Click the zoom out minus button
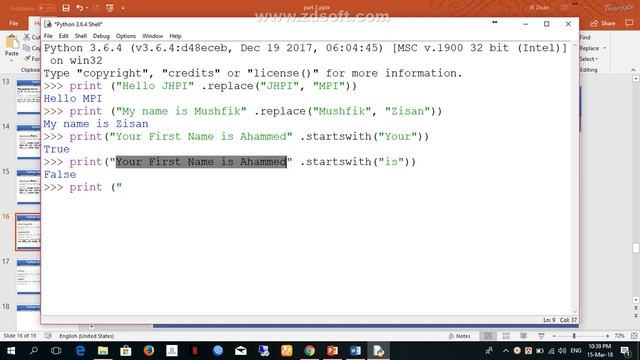Screen dimensions: 640x360 (x=554, y=336)
